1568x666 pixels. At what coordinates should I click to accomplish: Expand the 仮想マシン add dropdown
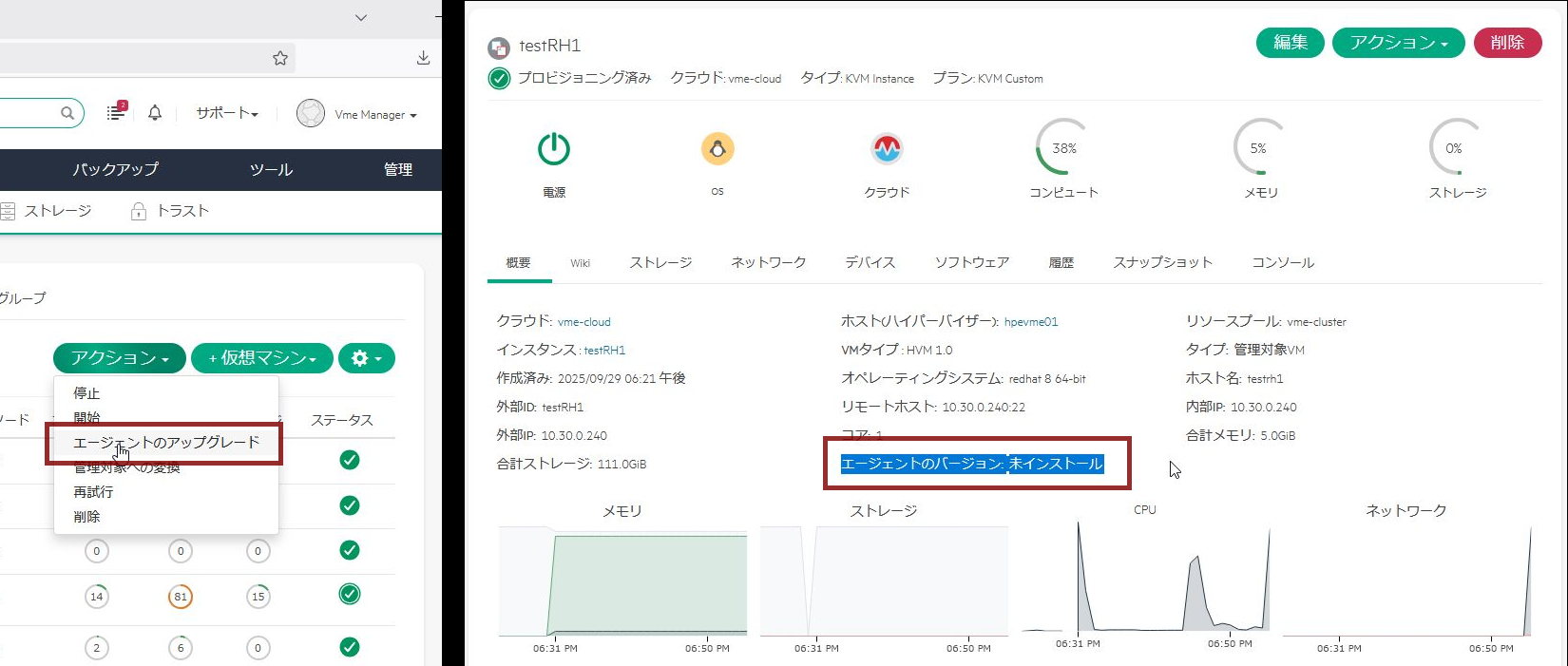click(262, 358)
